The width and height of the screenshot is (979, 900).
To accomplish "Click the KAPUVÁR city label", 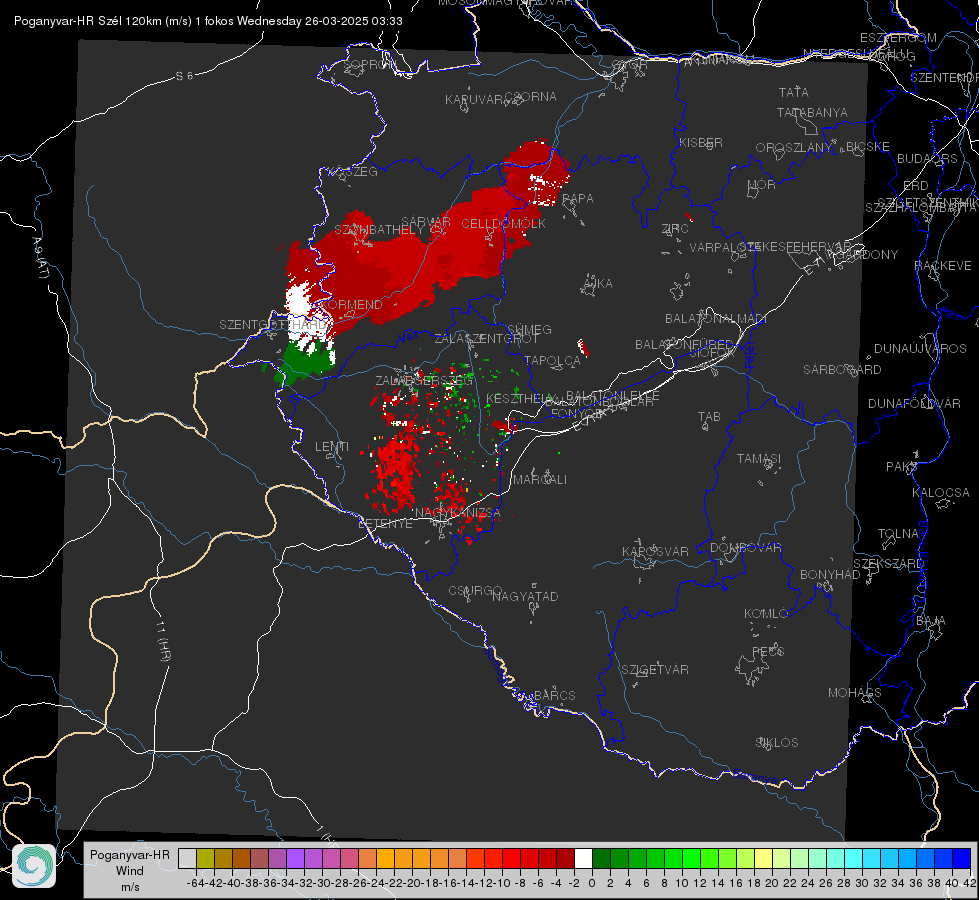I will 475,100.
